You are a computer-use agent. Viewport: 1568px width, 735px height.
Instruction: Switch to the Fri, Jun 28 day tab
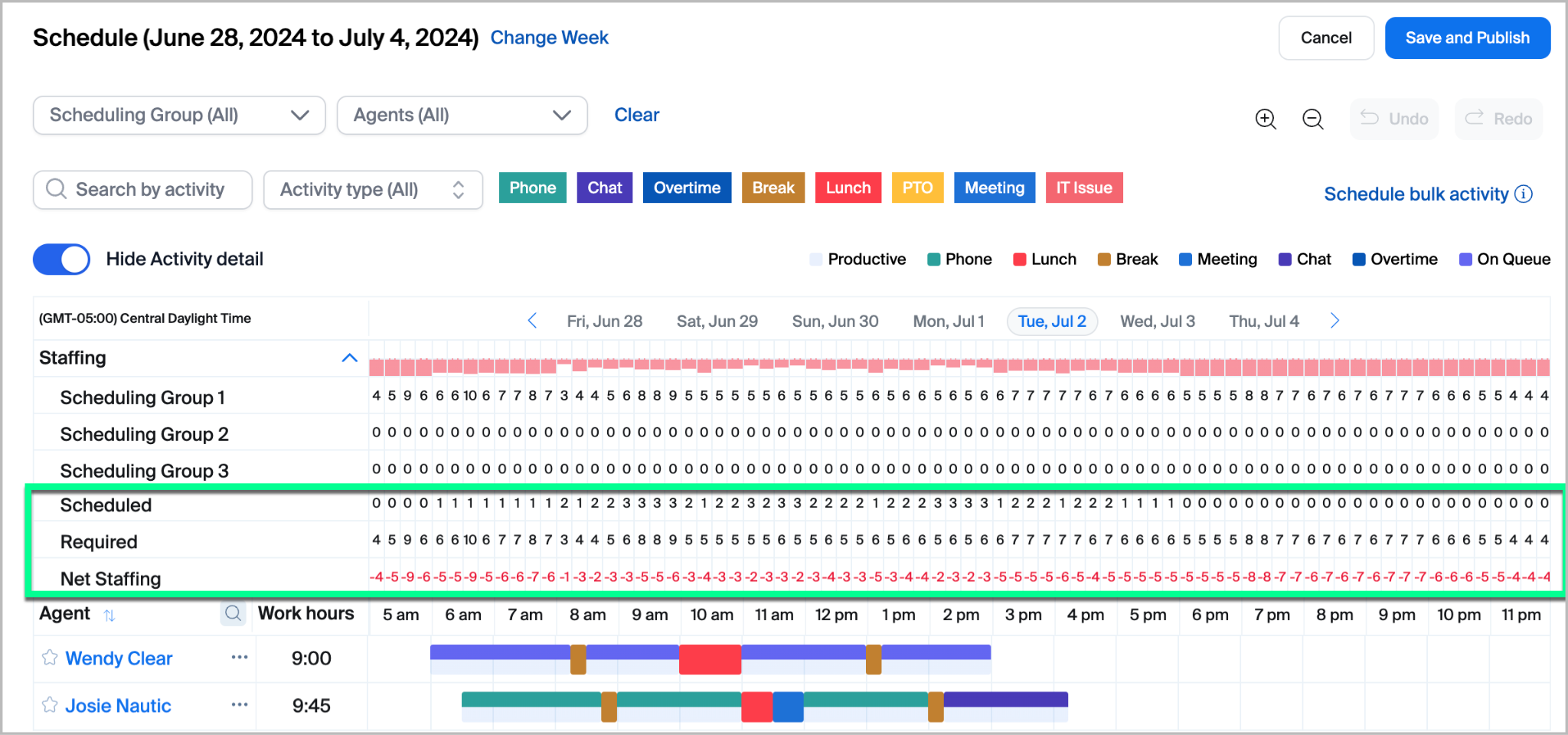(x=604, y=322)
